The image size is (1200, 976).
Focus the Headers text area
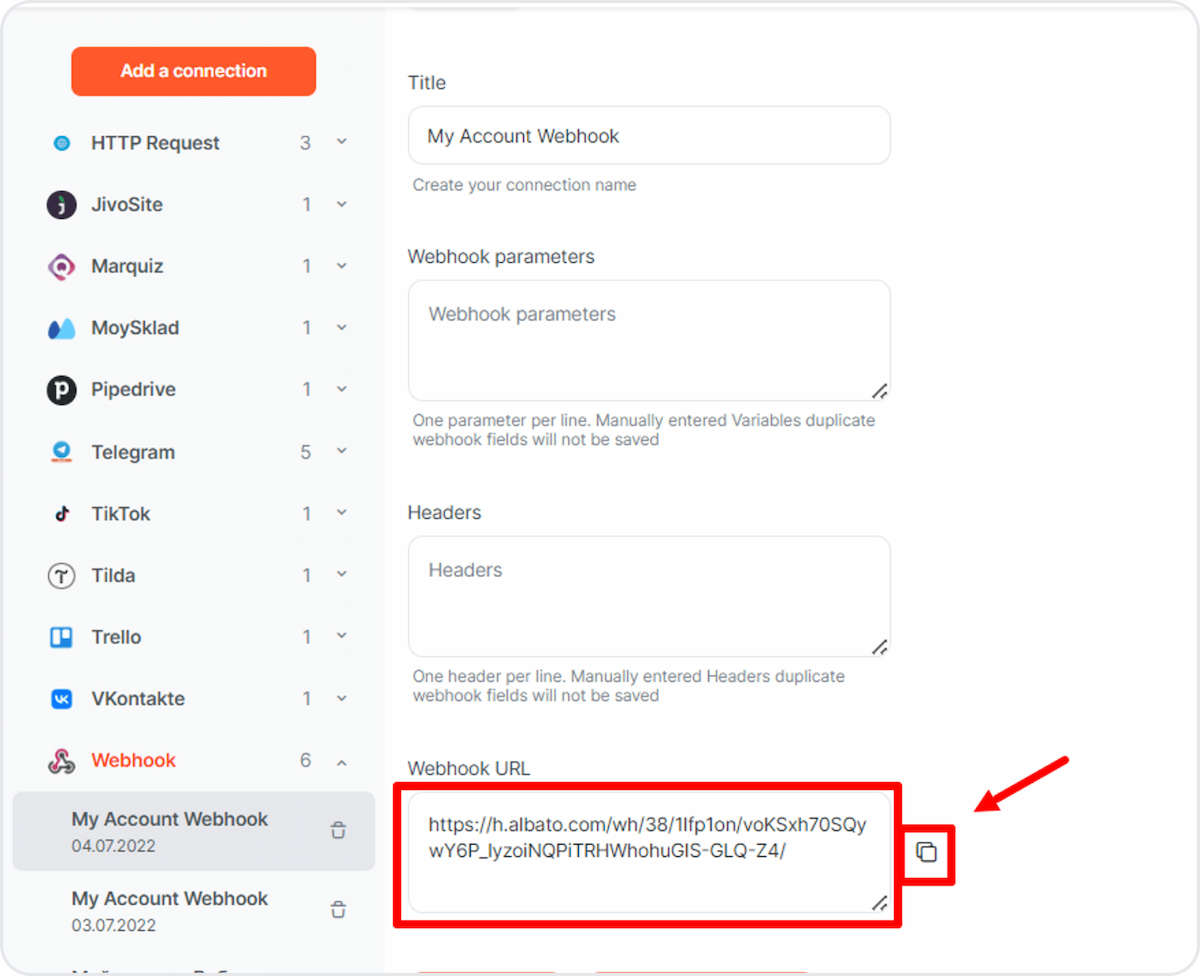649,597
